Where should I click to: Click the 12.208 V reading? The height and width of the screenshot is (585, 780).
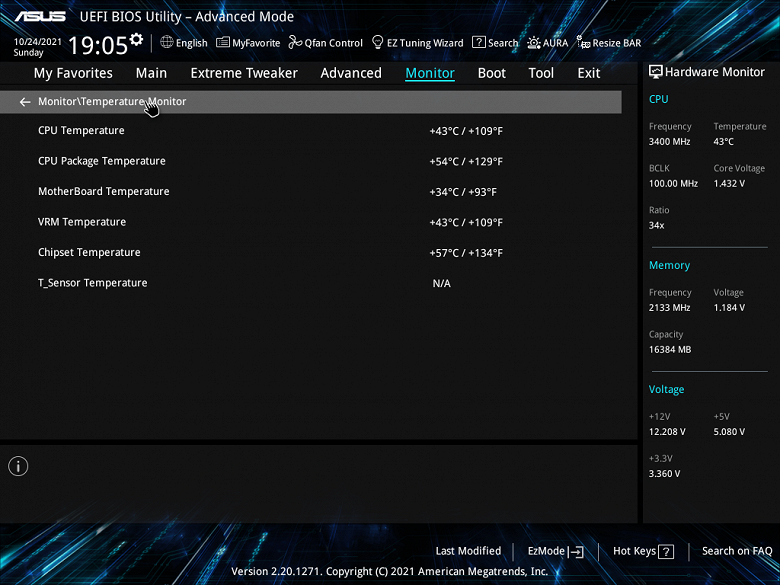click(667, 432)
